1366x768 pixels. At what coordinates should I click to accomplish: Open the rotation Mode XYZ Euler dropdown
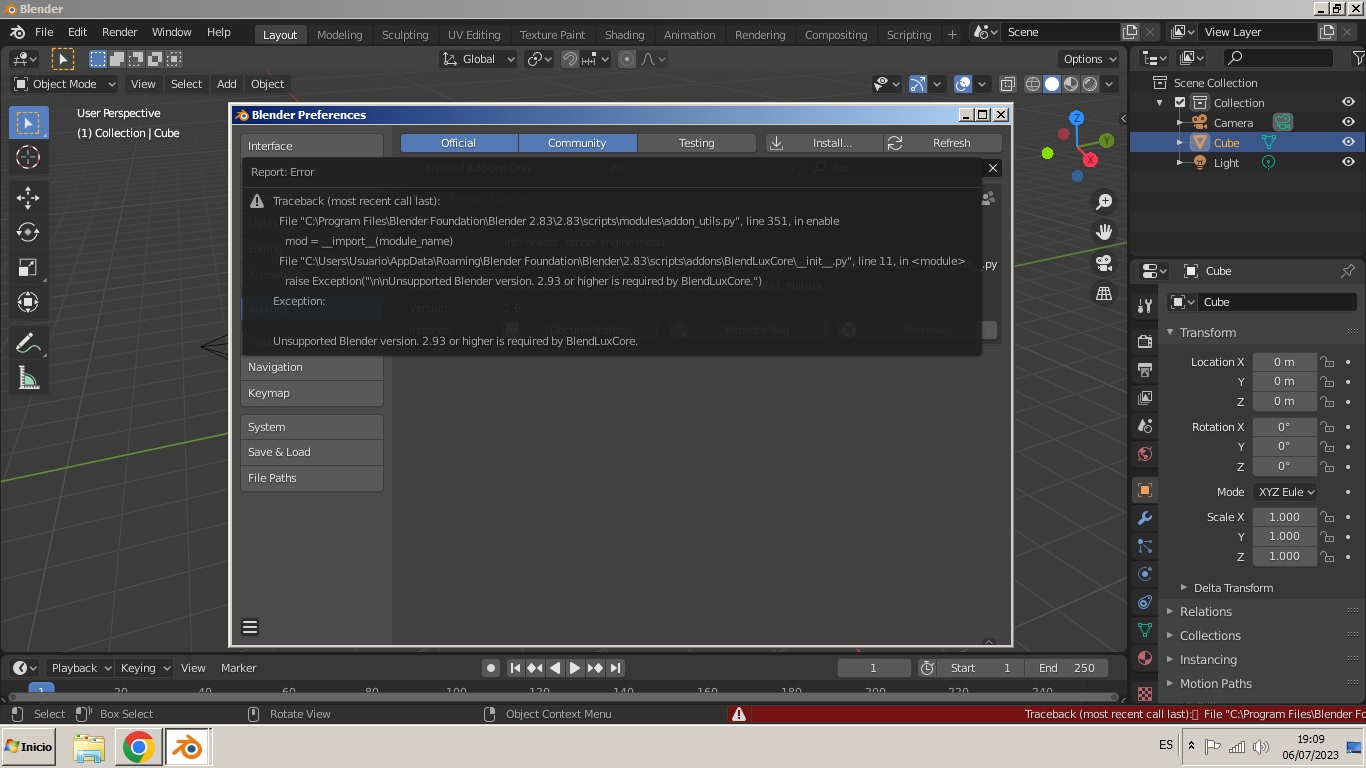(x=1285, y=492)
